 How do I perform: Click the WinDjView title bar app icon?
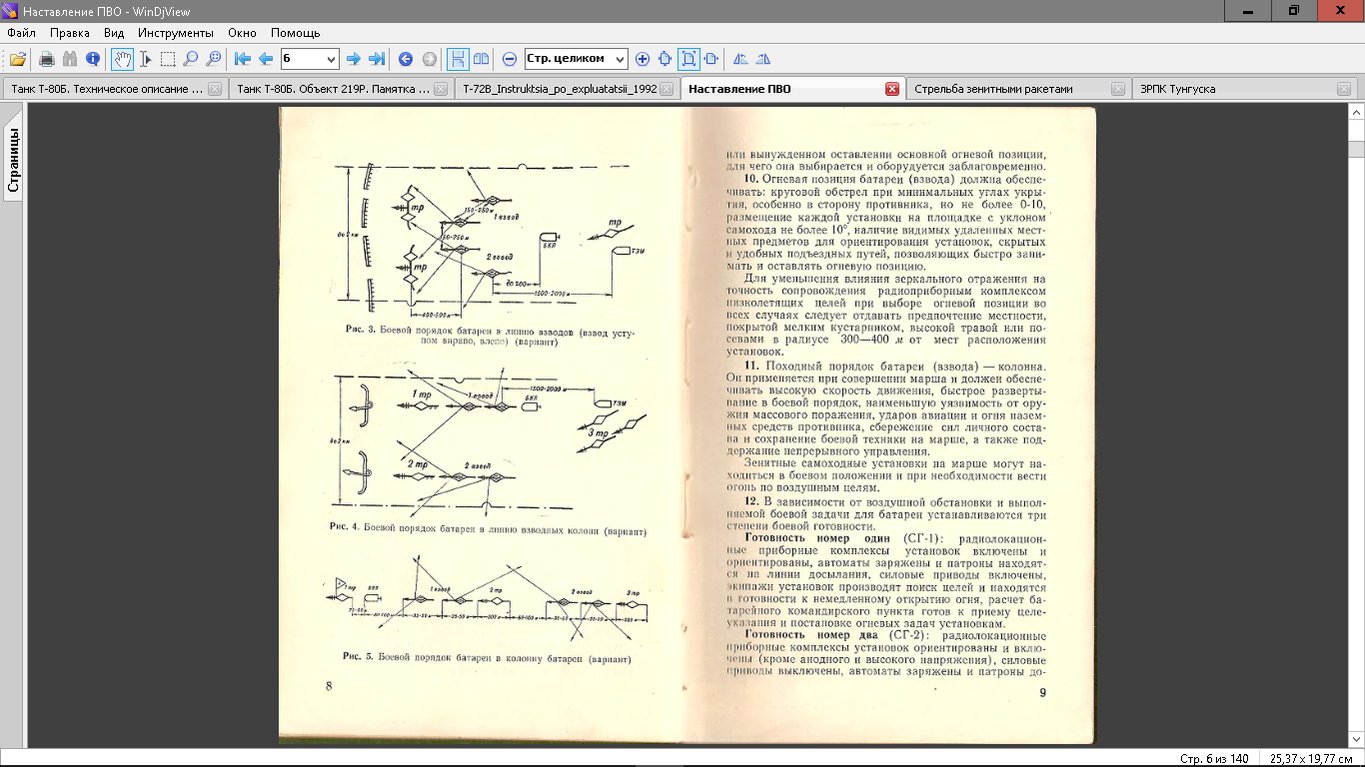[x=10, y=10]
